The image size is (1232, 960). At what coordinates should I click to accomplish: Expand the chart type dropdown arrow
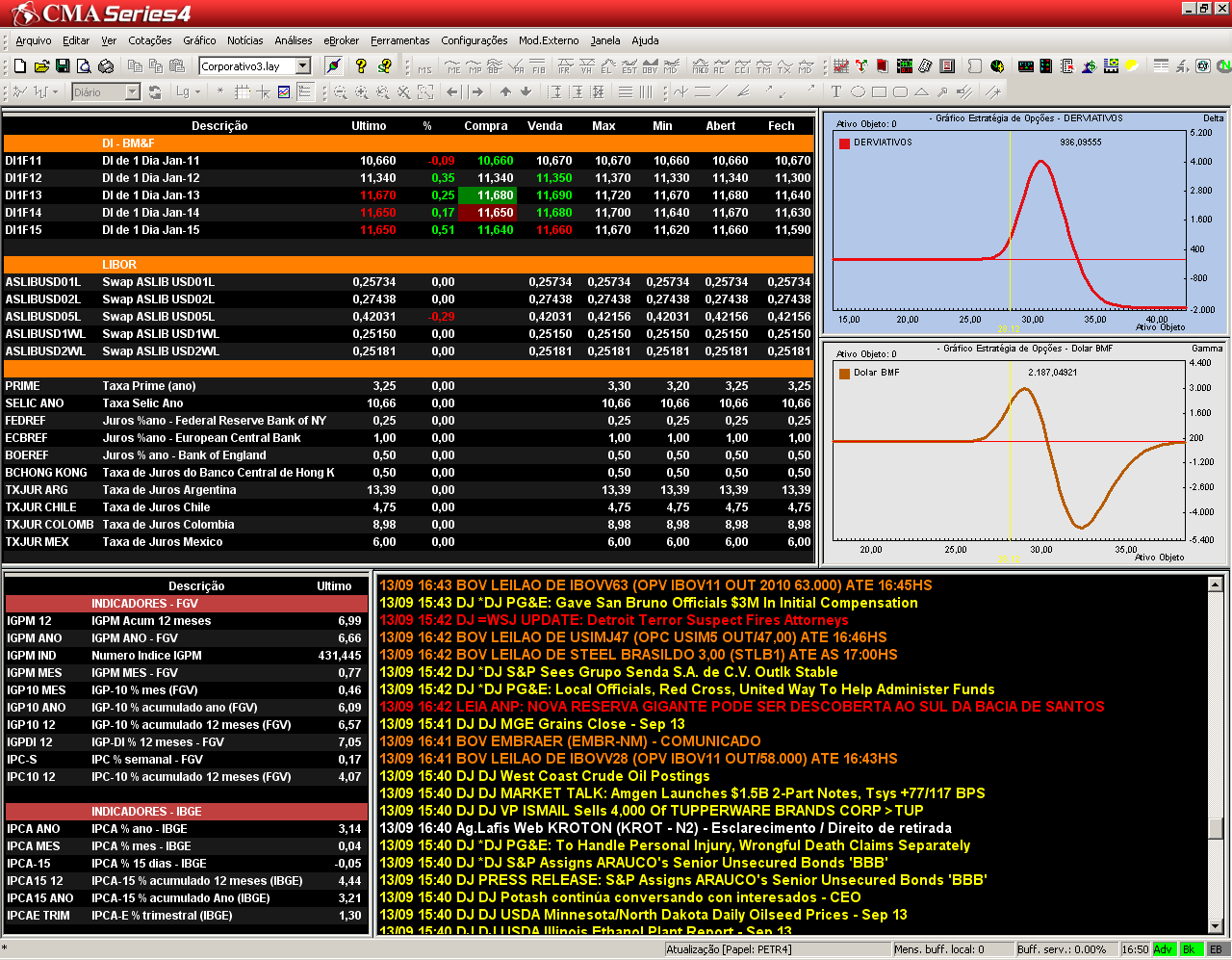55,92
